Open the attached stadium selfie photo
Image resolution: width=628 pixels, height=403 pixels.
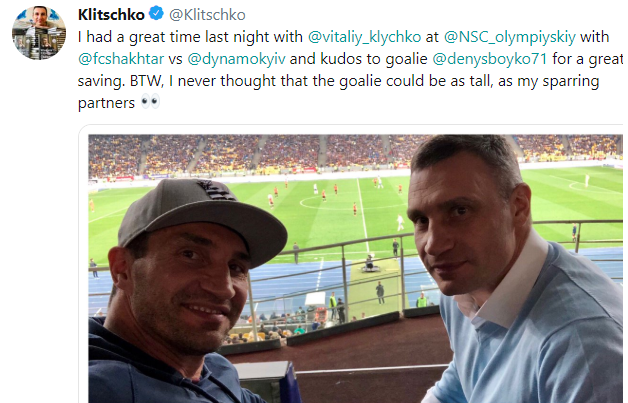[355, 268]
